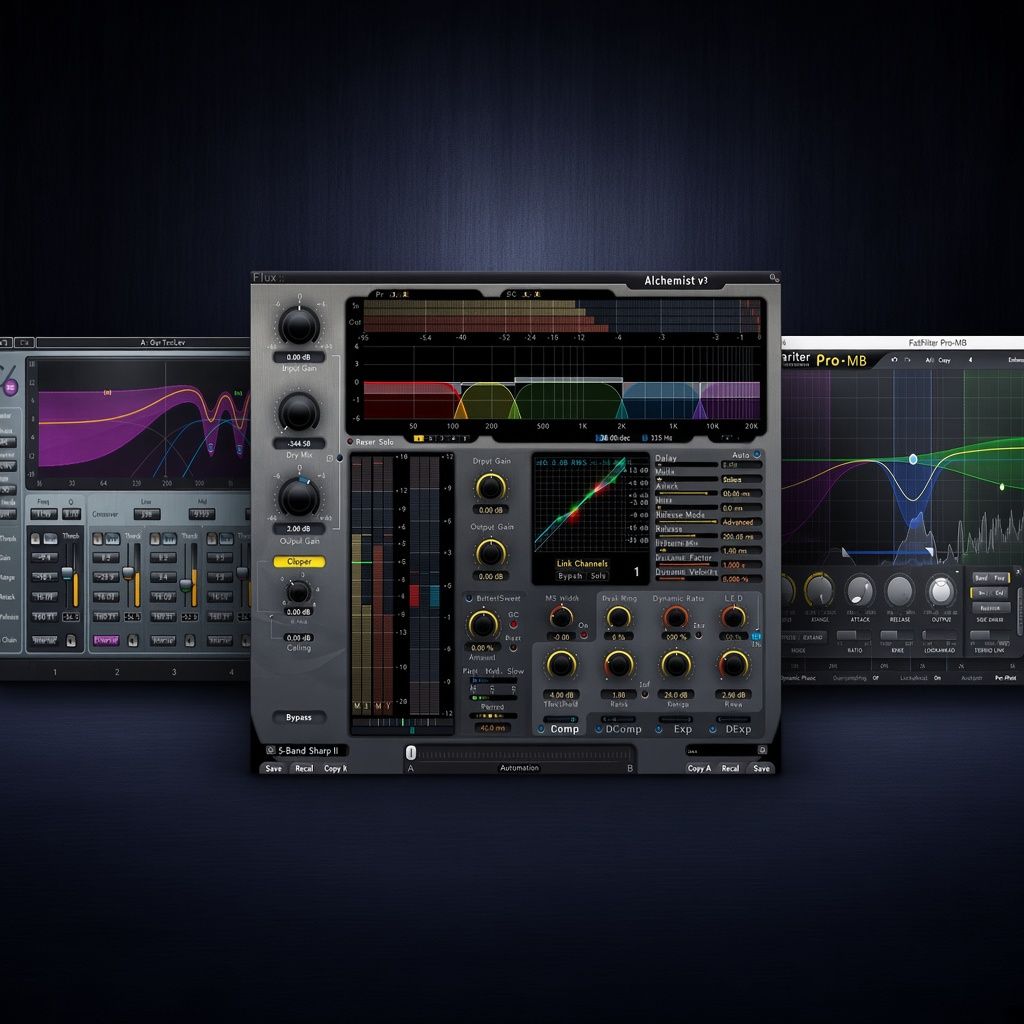The height and width of the screenshot is (1024, 1024).
Task: Toggle the BitterSweet enable button
Action: coord(469,598)
